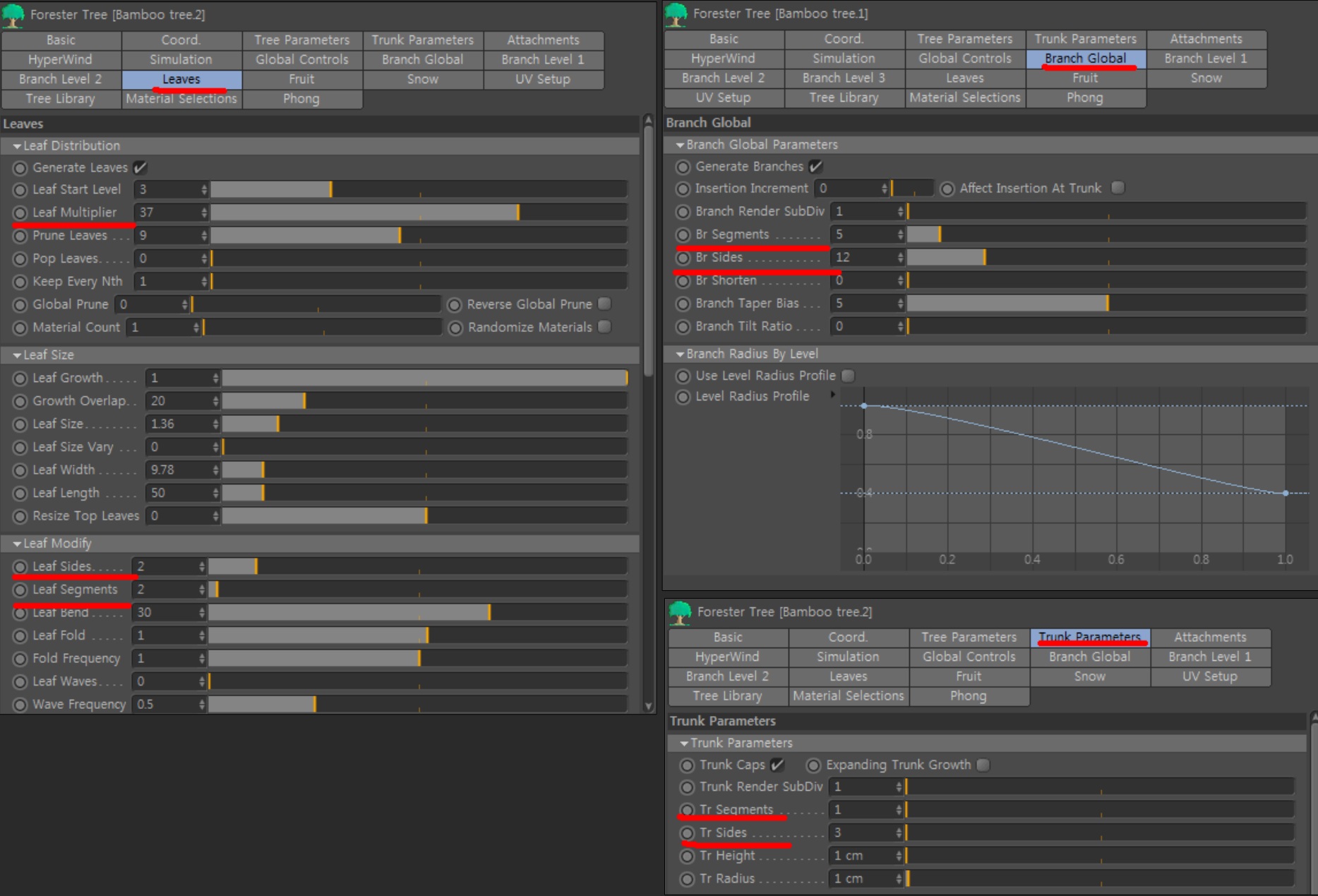This screenshot has width=1318, height=896.
Task: Click the animation dot beside Leaf Multiplier
Action: 20,213
